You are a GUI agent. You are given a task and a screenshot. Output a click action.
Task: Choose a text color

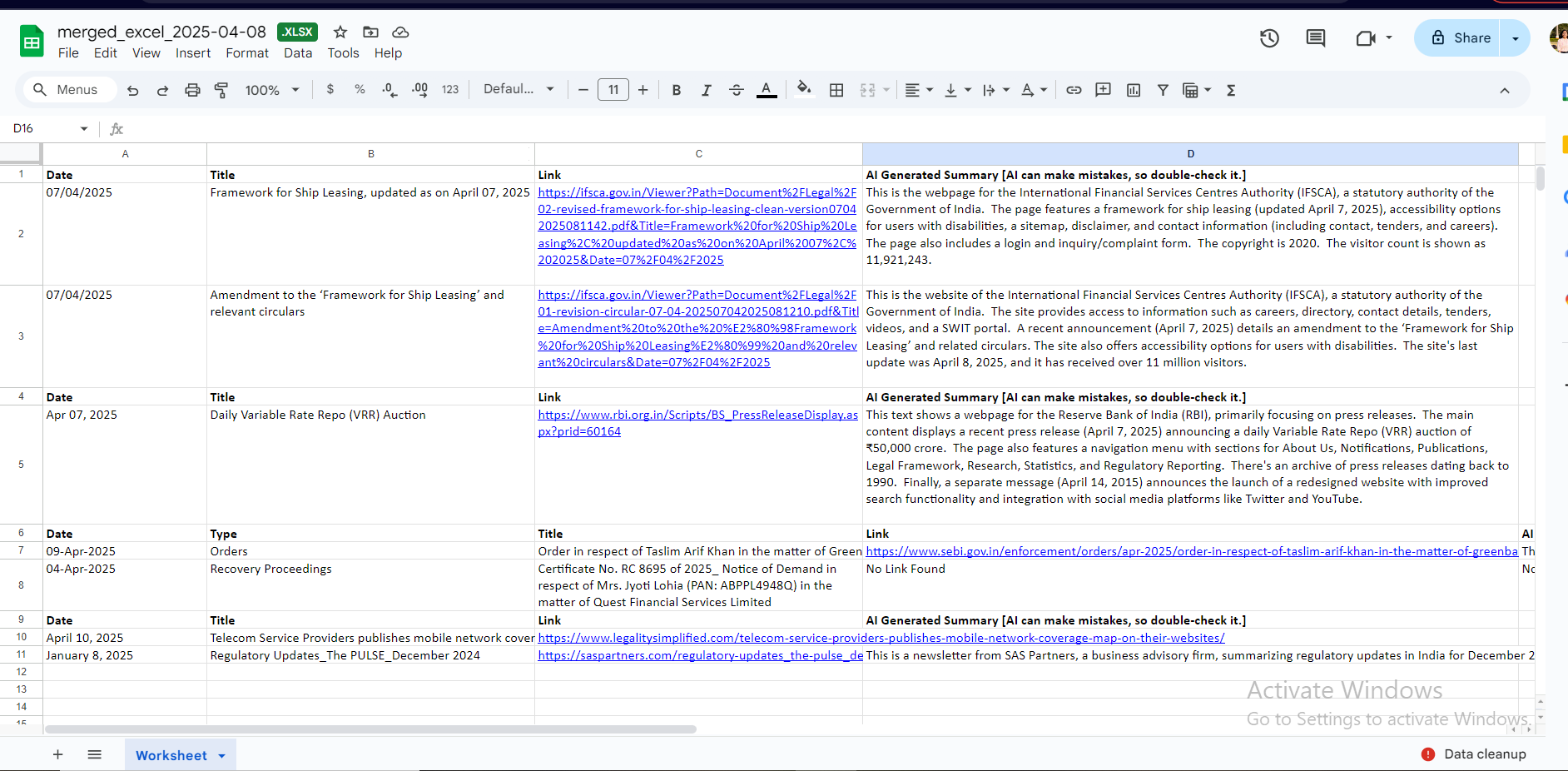(x=767, y=90)
